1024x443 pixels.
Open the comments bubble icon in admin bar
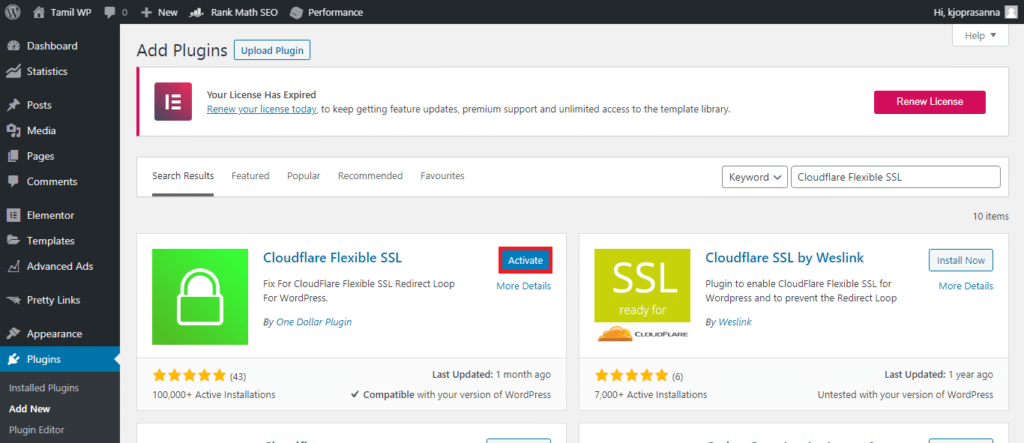tap(110, 12)
